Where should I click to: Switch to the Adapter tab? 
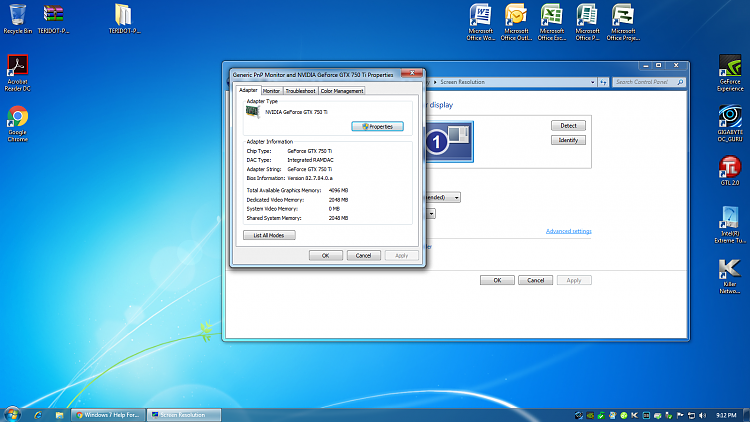pos(248,90)
